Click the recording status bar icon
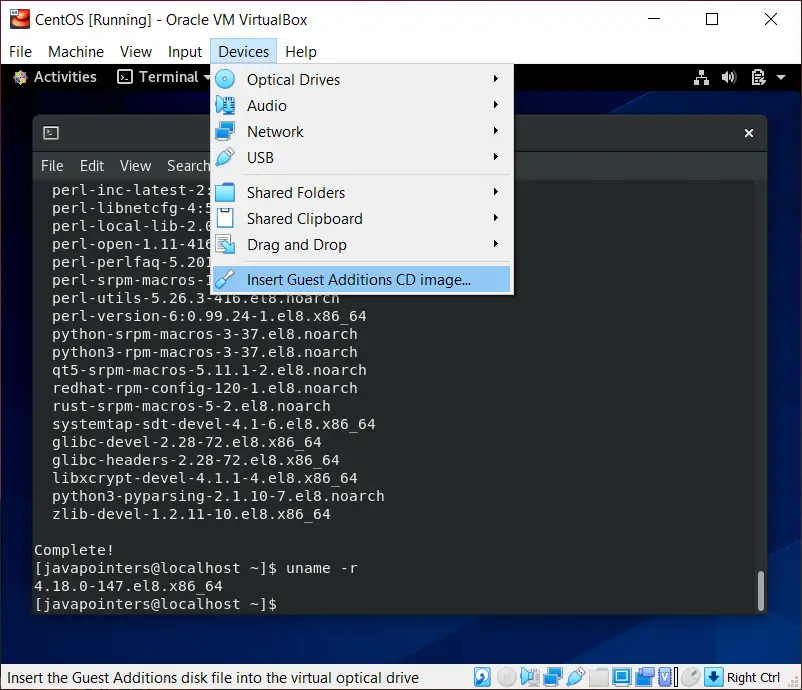This screenshot has height=690, width=802. [644, 677]
